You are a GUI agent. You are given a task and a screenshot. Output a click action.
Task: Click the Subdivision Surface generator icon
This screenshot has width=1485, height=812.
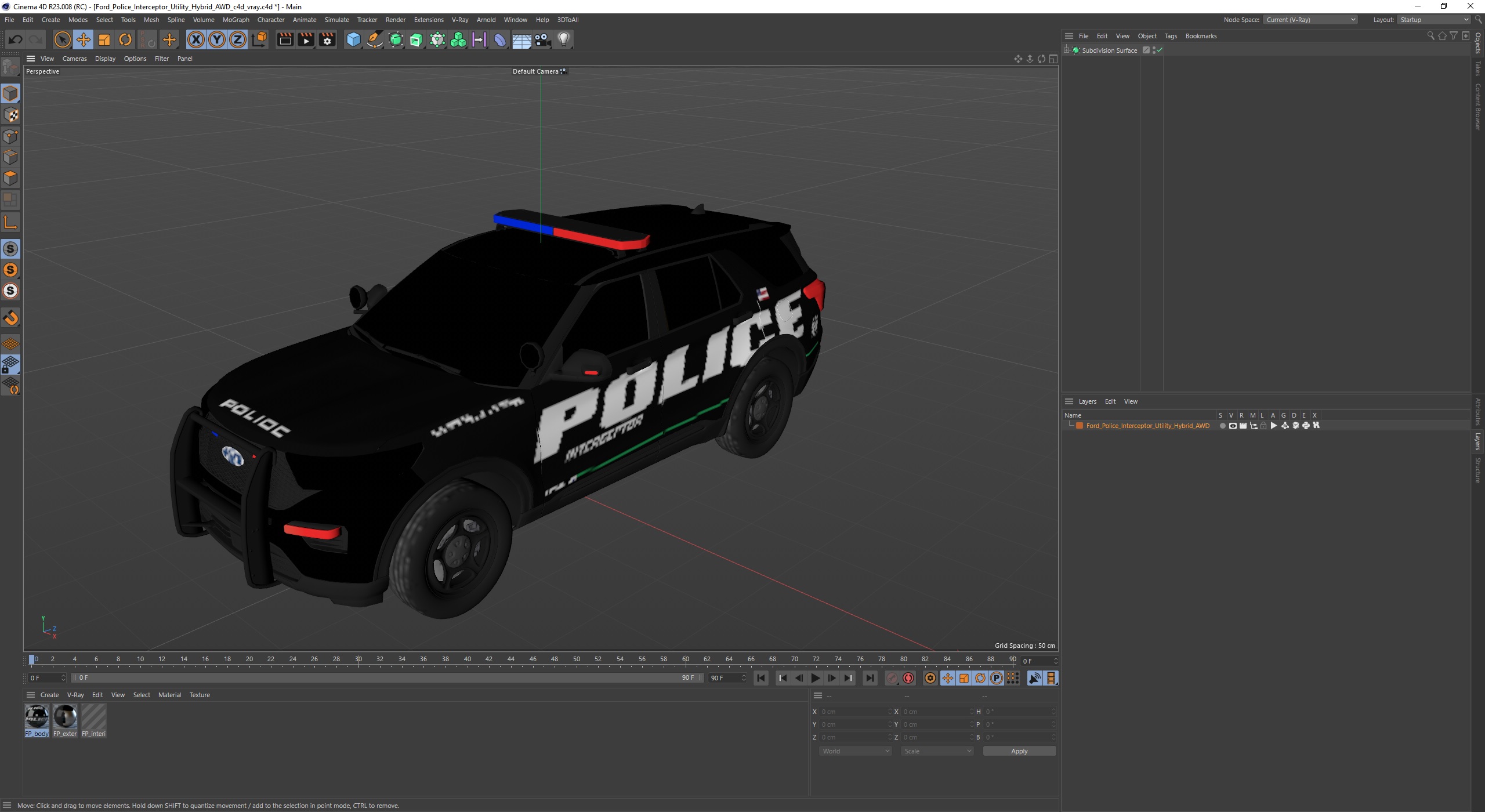[396, 39]
